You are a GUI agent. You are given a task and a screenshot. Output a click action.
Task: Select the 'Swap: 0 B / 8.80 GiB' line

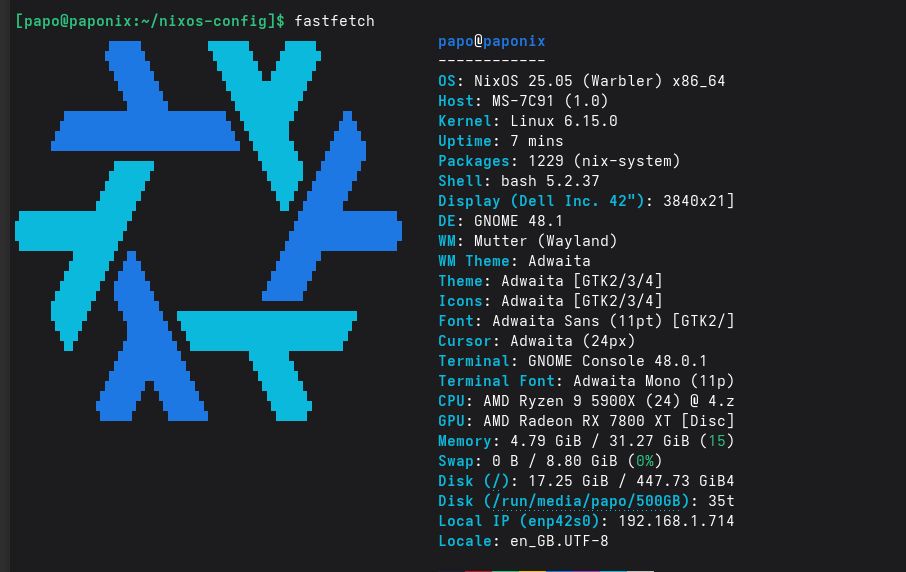[550, 461]
